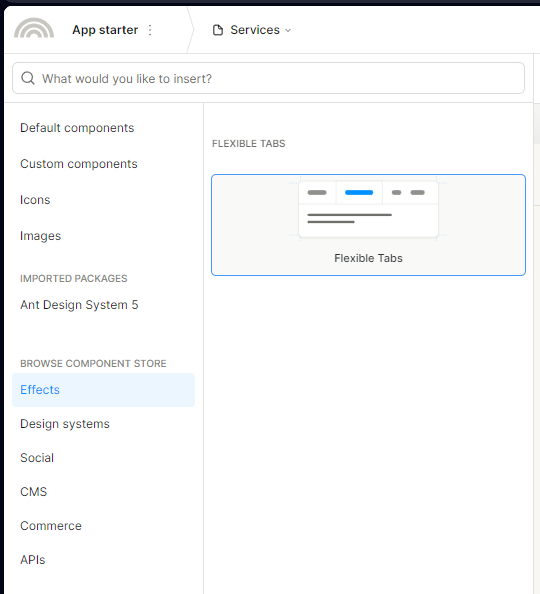Browse Commerce components category
Screen dimensions: 540x594
click(51, 526)
